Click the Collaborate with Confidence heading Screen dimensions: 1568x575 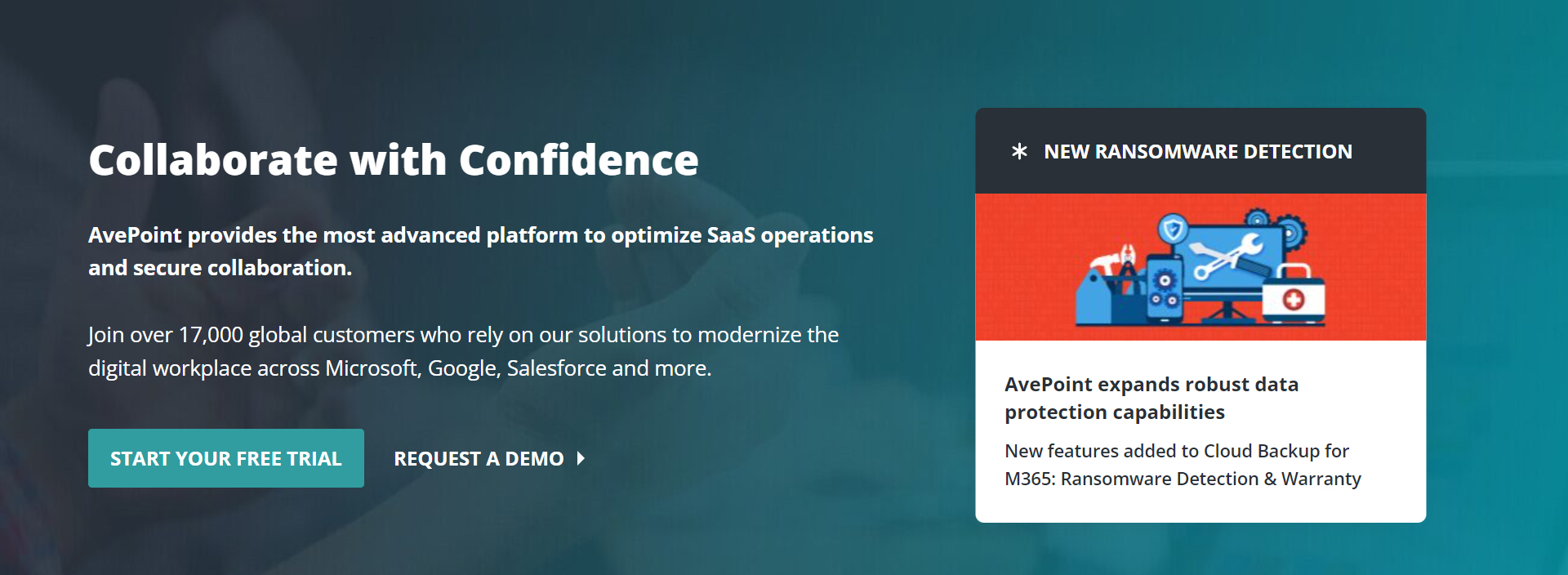393,160
